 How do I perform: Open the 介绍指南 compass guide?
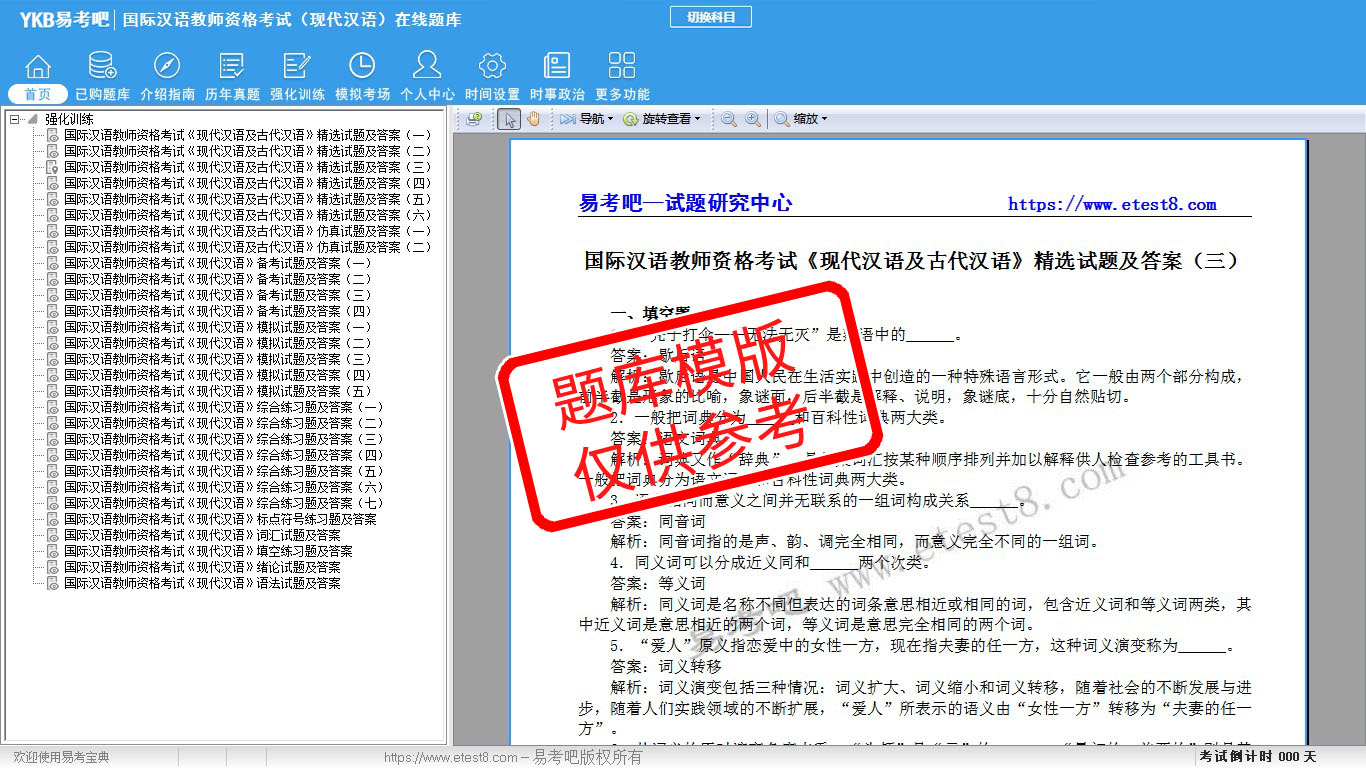tap(167, 75)
